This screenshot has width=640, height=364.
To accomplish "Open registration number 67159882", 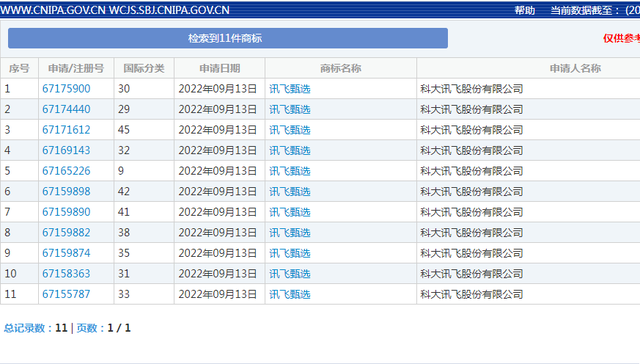I will coord(66,232).
